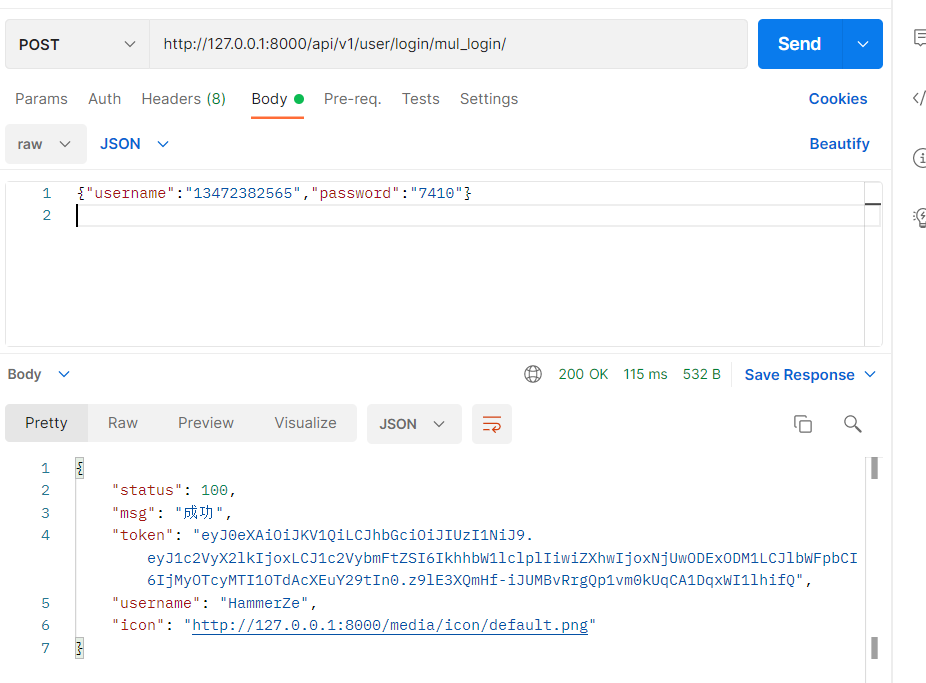This screenshot has height=683, width=926.
Task: Open the code snippet sidebar icon
Action: (x=919, y=98)
